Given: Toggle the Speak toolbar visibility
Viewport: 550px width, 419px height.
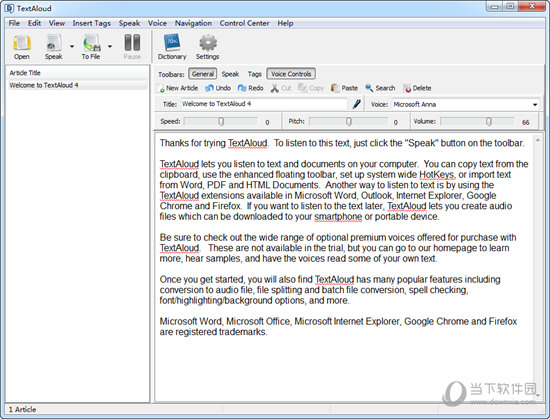Looking at the screenshot, I should pyautogui.click(x=230, y=74).
